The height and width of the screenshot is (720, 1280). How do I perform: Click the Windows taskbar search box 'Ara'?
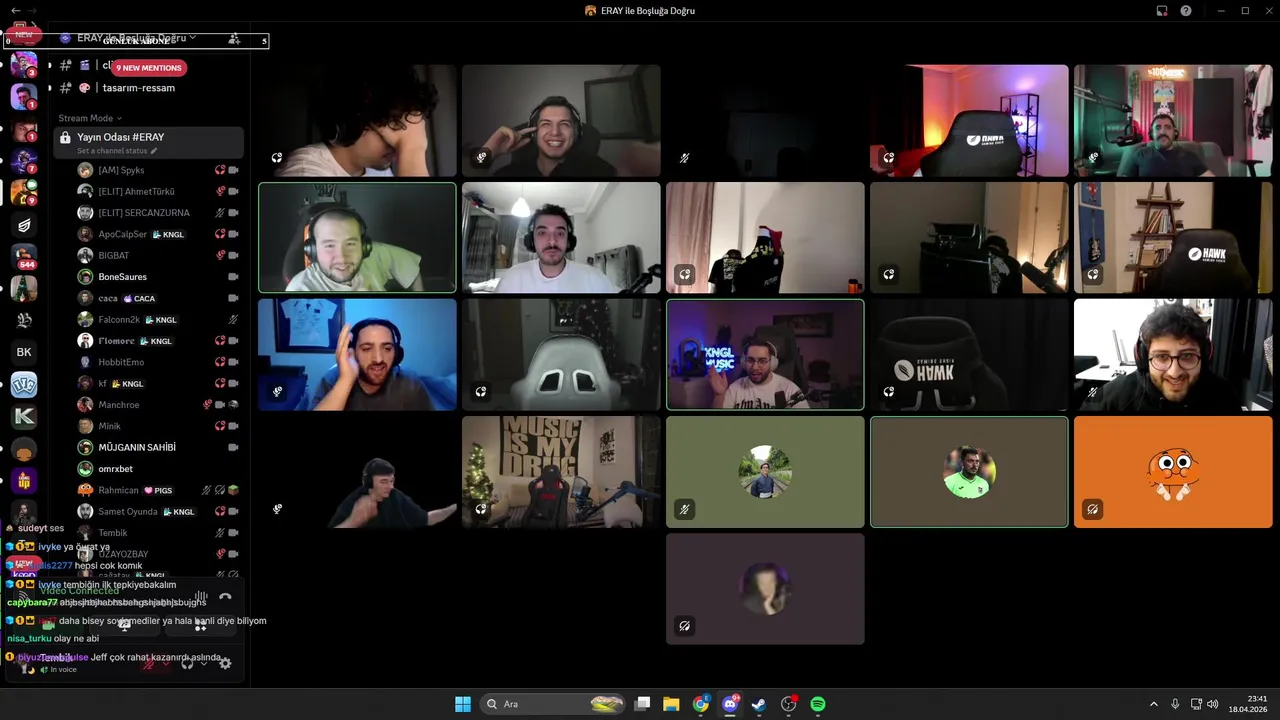point(554,704)
